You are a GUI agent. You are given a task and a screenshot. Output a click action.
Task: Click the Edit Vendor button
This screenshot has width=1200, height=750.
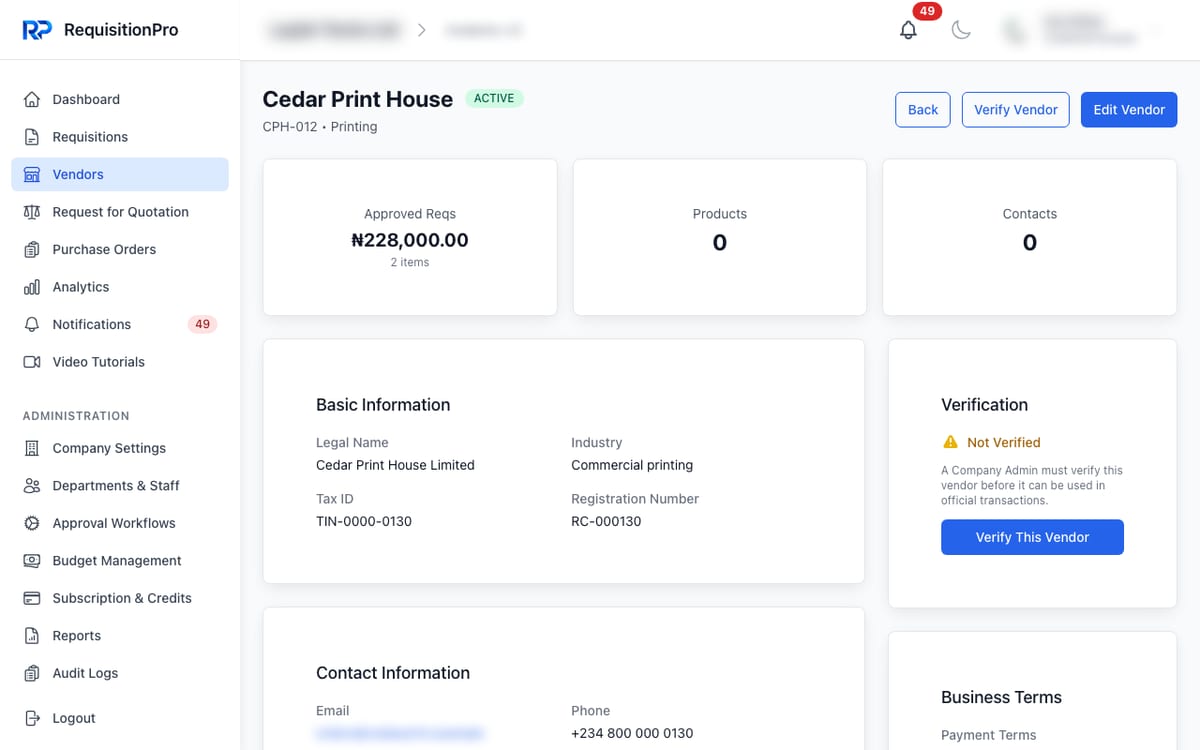[x=1129, y=110]
